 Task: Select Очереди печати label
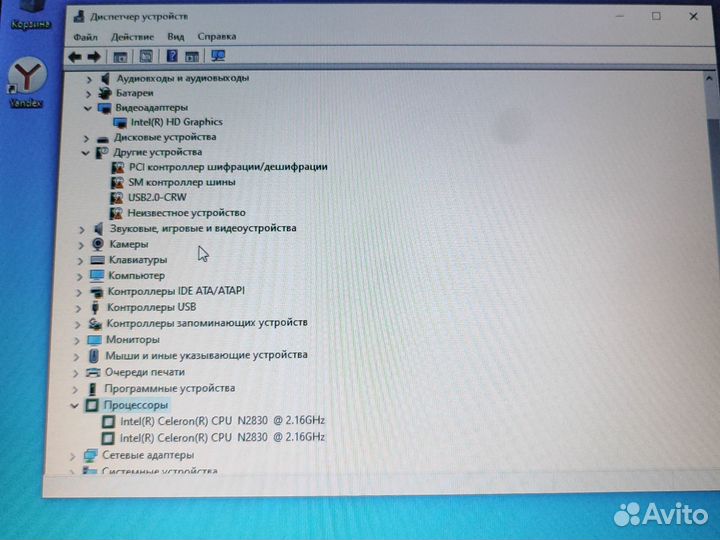(x=145, y=372)
